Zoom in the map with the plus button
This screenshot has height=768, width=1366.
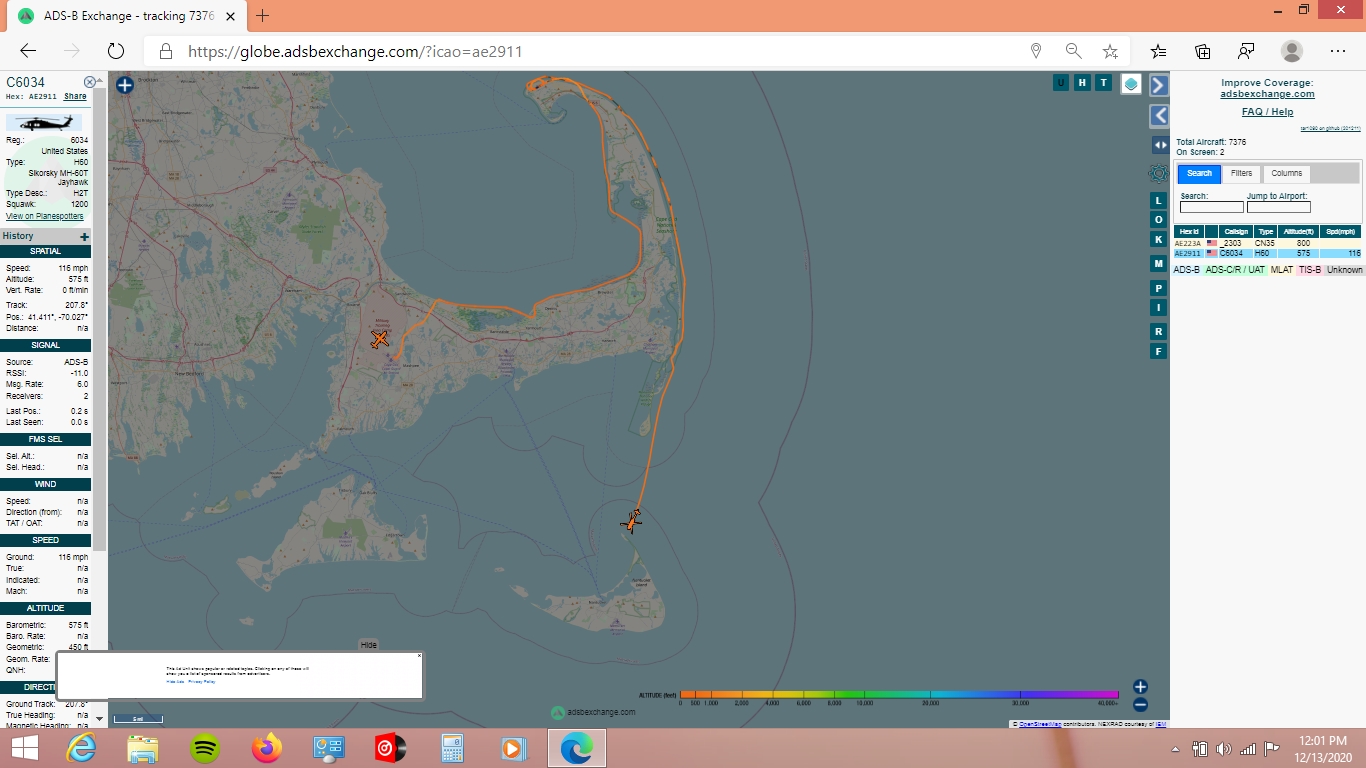pyautogui.click(x=1140, y=686)
